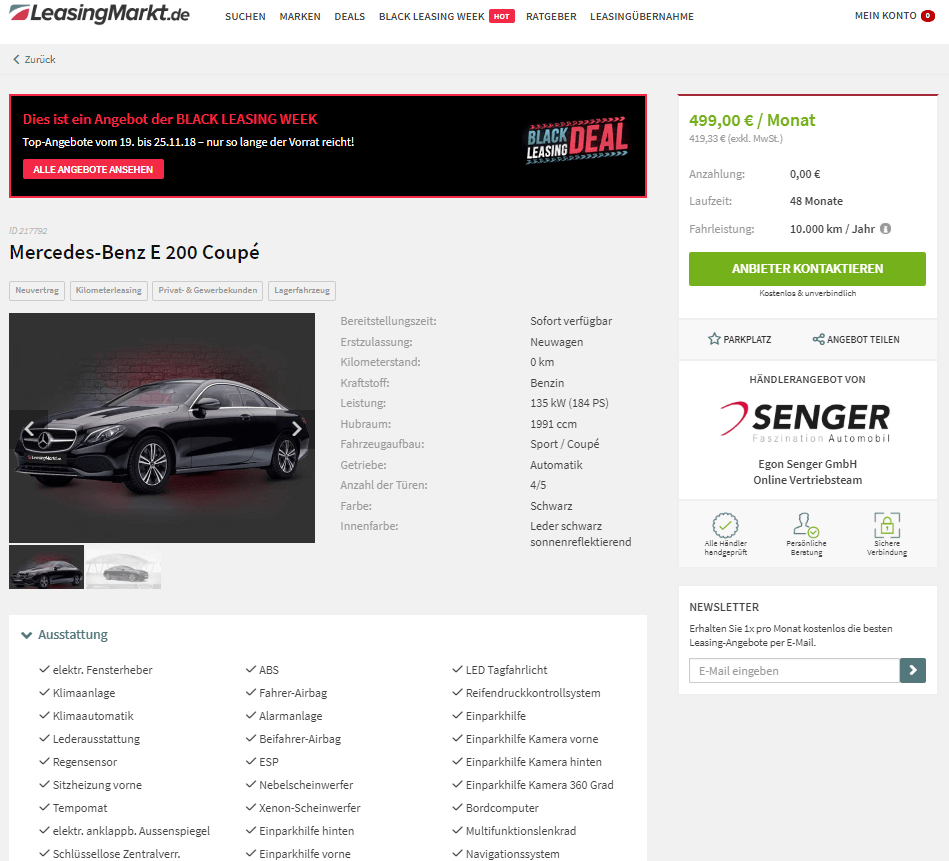Click the 499,00 € / Monat price
This screenshot has width=949, height=861.
coord(752,120)
